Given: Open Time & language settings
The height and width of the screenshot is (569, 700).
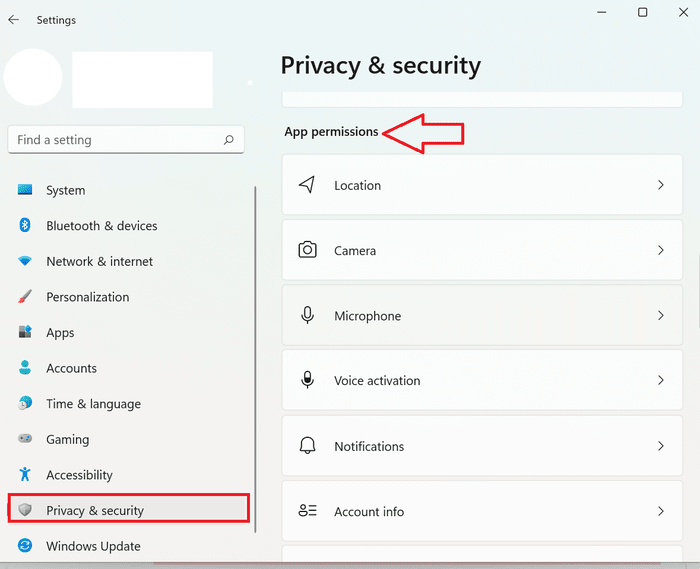Looking at the screenshot, I should tap(128, 403).
